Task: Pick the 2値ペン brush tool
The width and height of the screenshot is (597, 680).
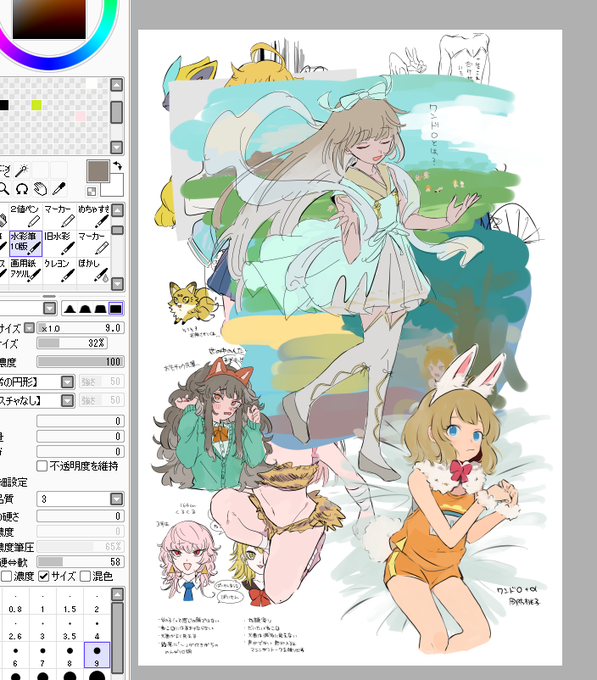Action: (25, 216)
